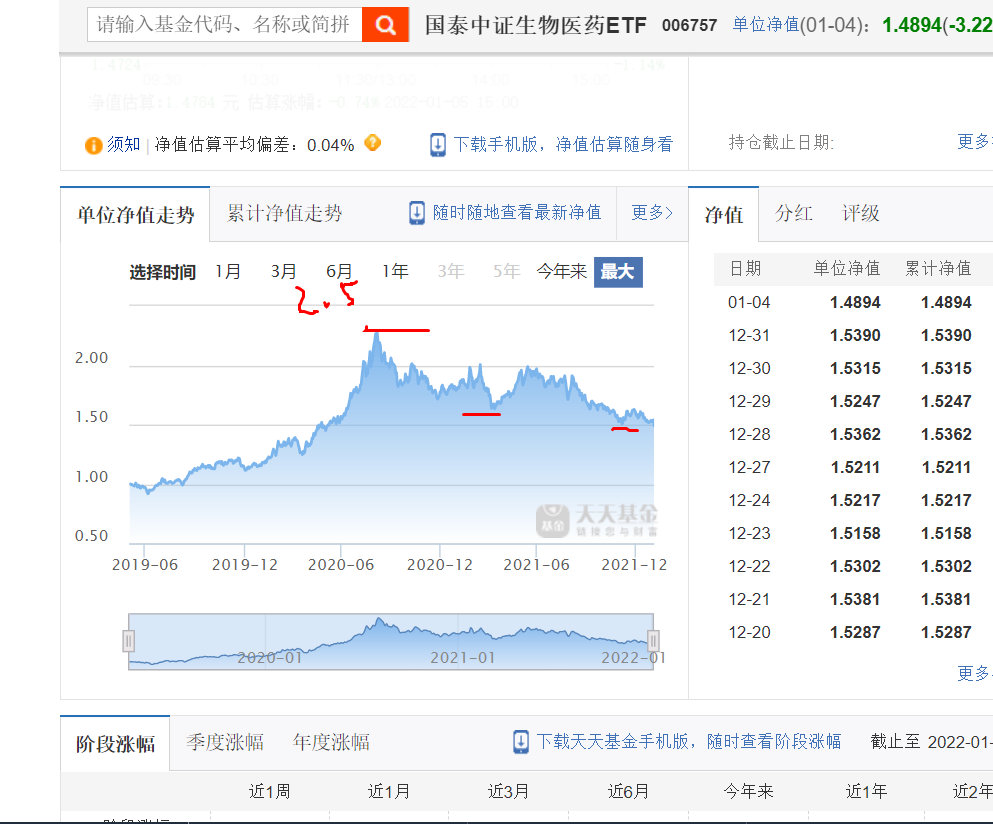Open the 须知 notice link

coord(123,144)
